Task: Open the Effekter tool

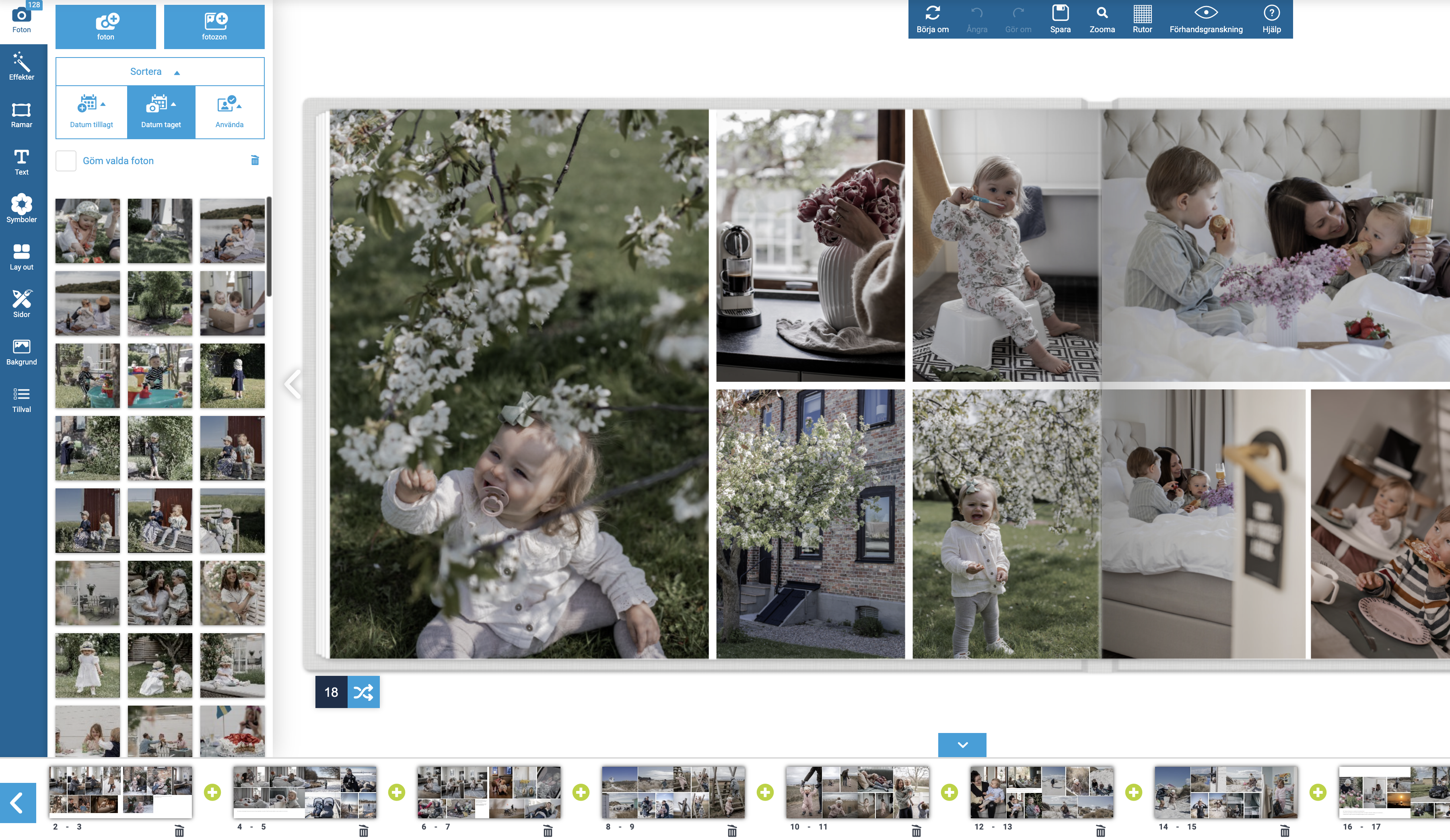Action: pos(22,67)
